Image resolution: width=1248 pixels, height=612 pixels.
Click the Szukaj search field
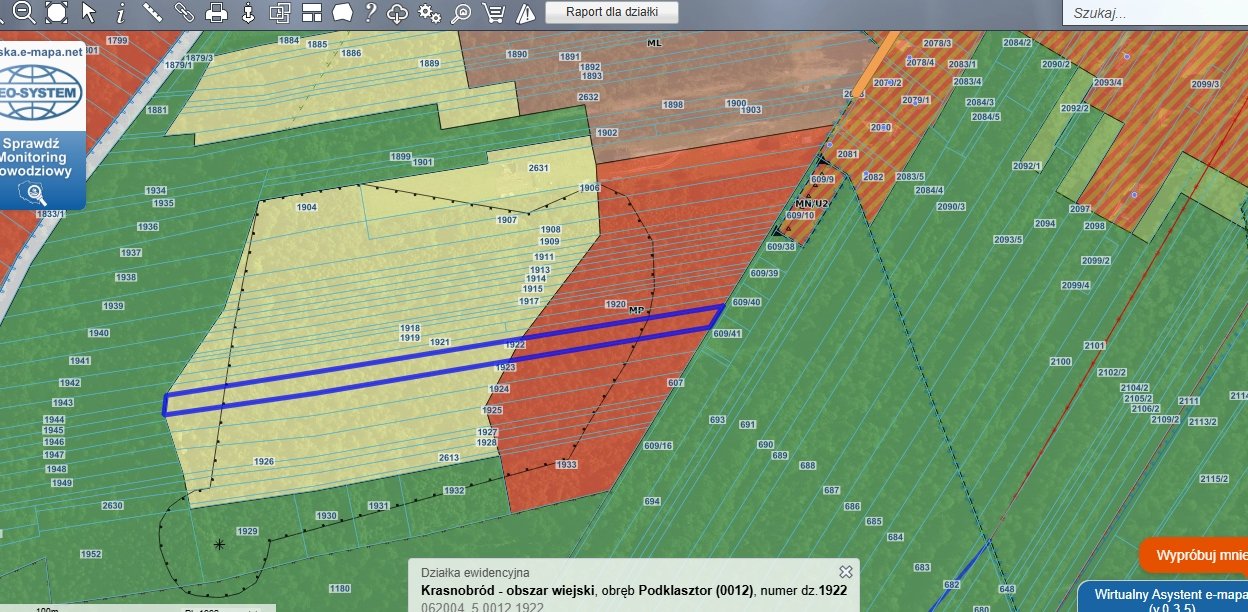coord(1155,13)
